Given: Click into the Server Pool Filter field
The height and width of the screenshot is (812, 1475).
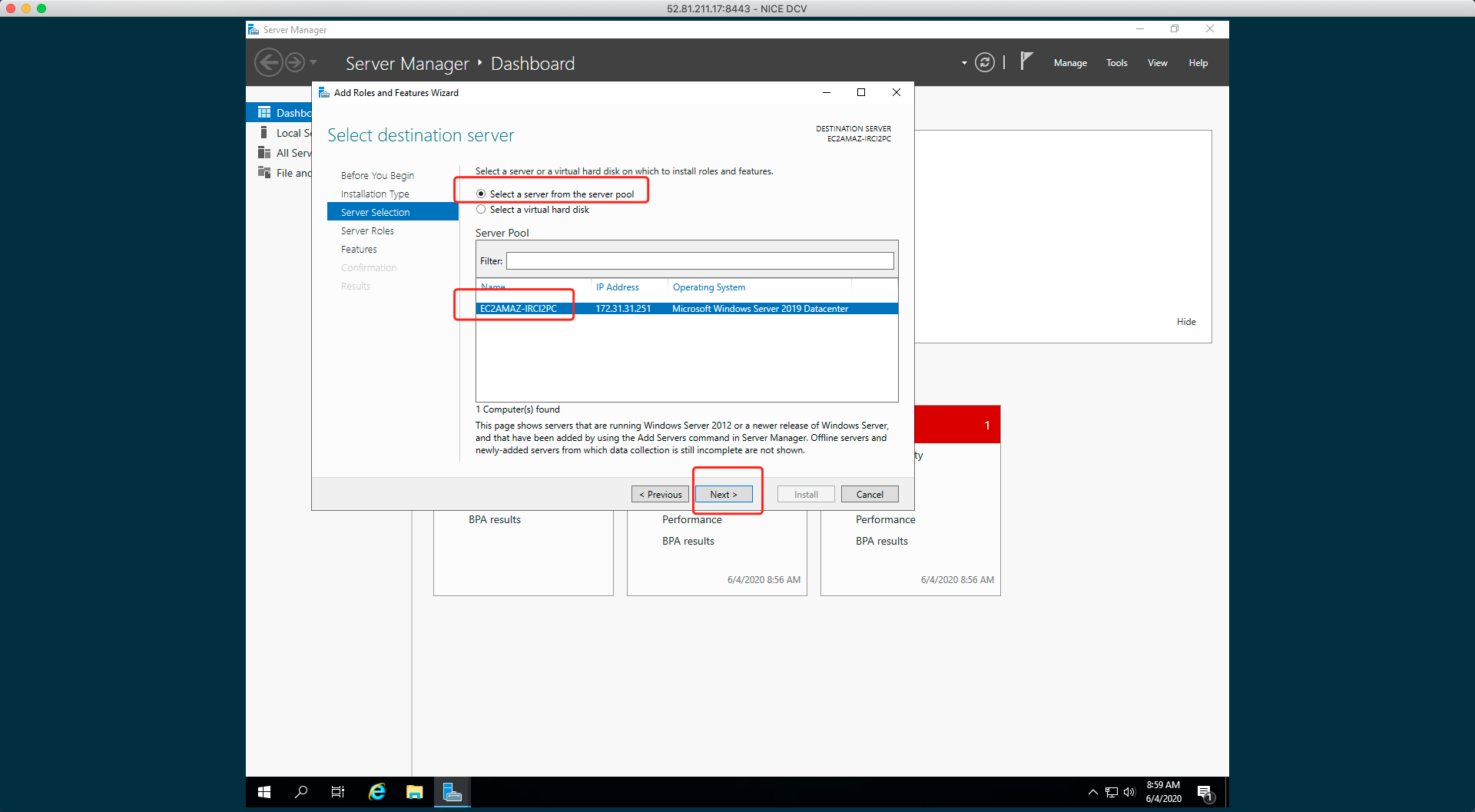Looking at the screenshot, I should 699,261.
